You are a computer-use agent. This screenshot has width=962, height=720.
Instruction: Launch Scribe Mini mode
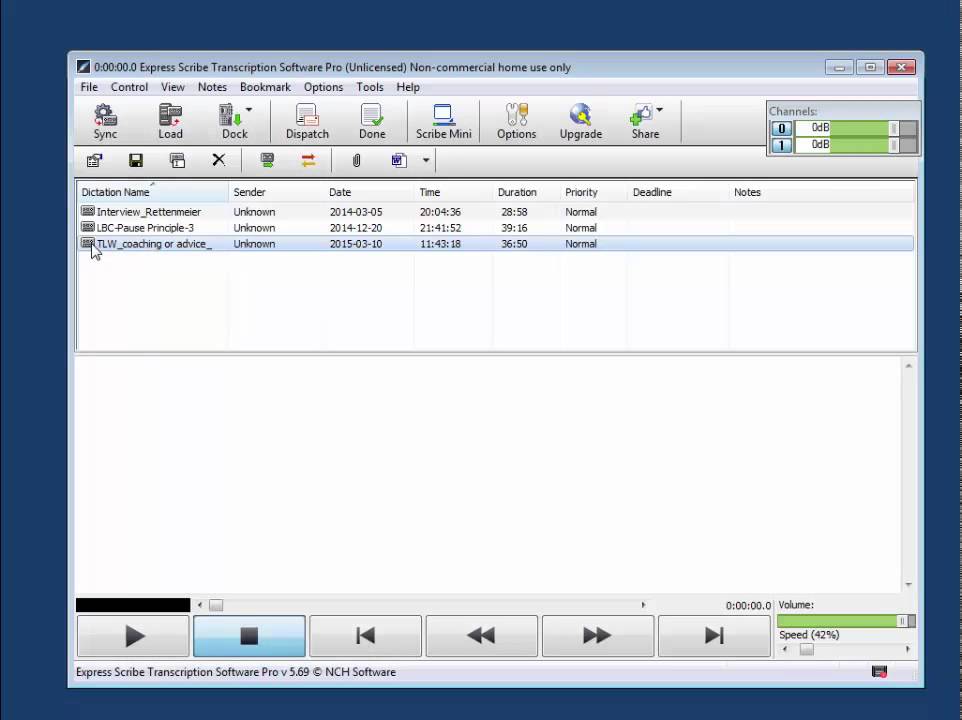pyautogui.click(x=443, y=121)
